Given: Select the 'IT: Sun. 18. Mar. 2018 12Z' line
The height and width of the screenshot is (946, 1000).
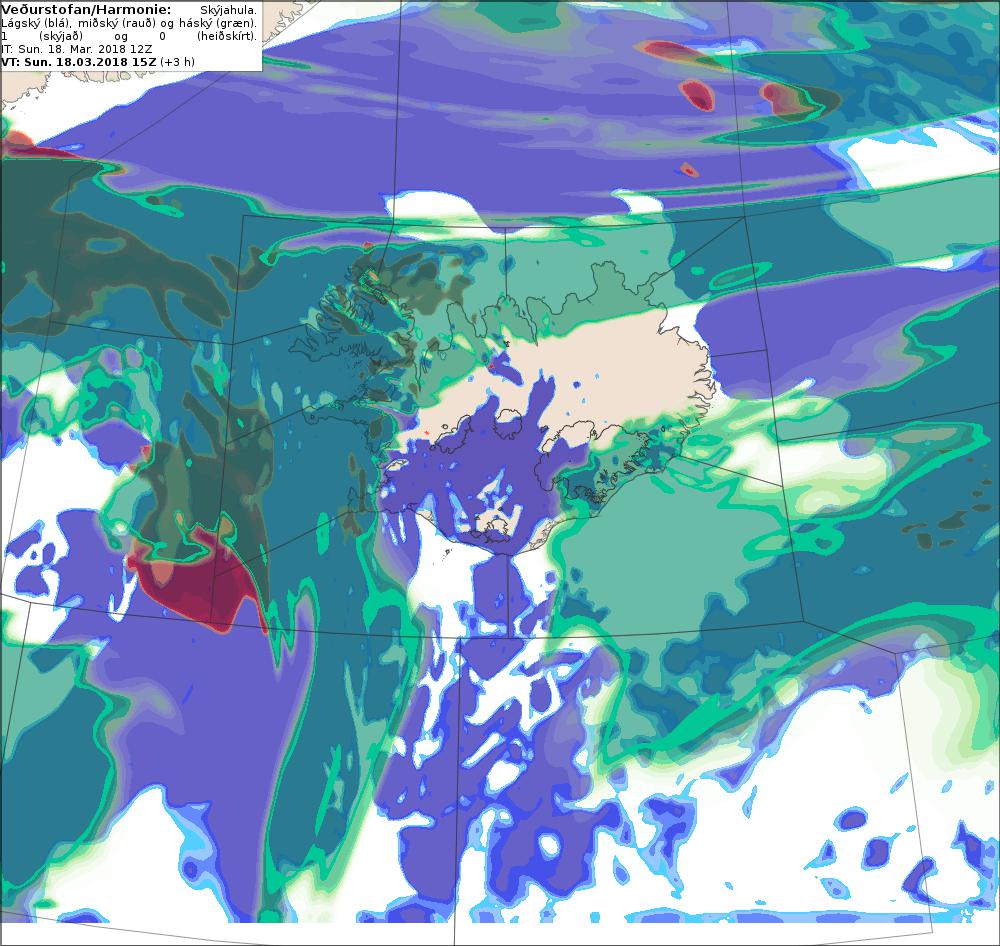Looking at the screenshot, I should point(77,49).
